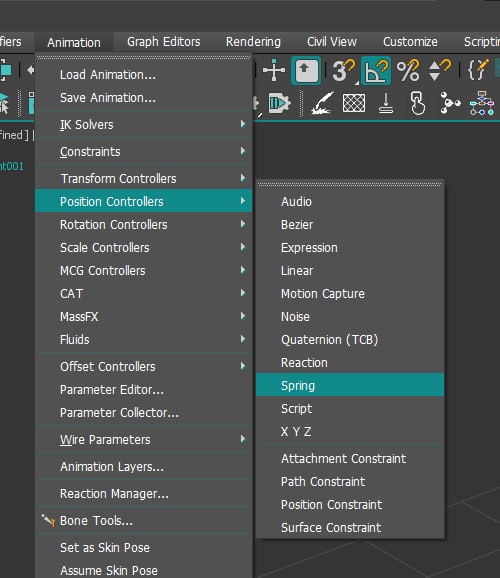Open the Civil View menu
The image size is (500, 578).
pyautogui.click(x=332, y=42)
